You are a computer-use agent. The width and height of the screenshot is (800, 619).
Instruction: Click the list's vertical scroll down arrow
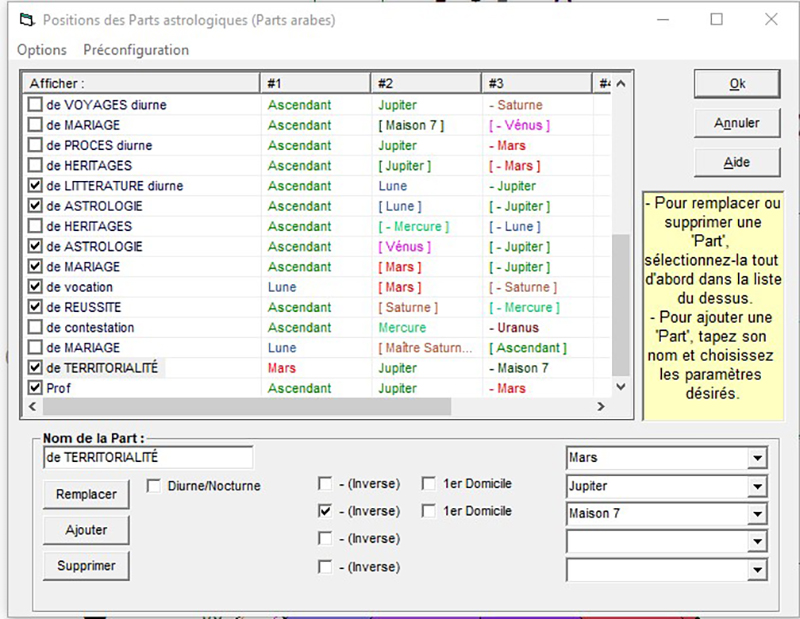pyautogui.click(x=620, y=387)
